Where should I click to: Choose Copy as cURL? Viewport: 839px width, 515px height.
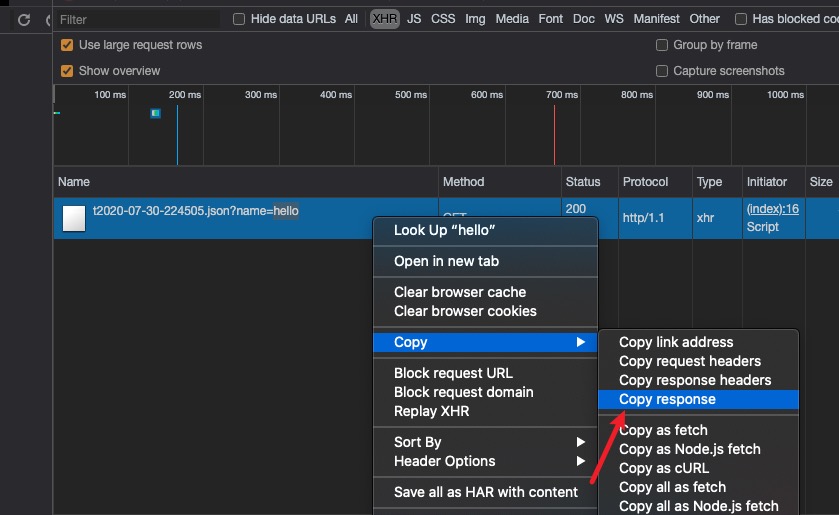point(698,468)
